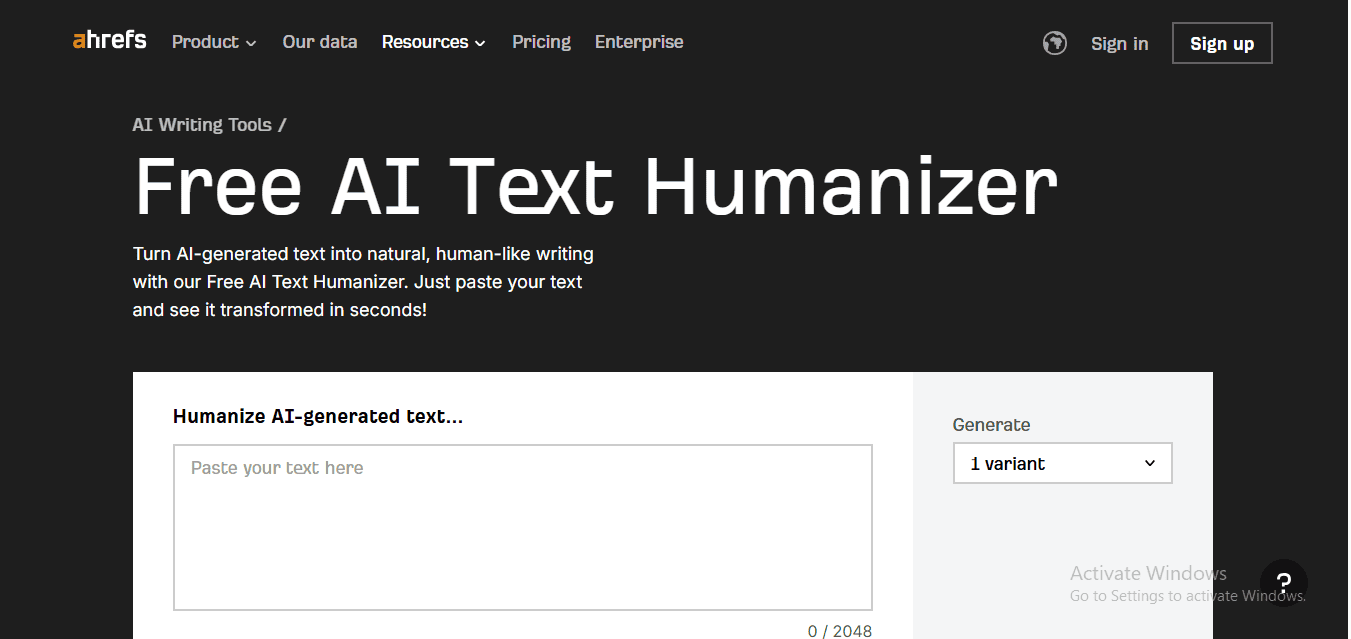Open the Pricing page
The height and width of the screenshot is (639, 1351).
click(541, 42)
